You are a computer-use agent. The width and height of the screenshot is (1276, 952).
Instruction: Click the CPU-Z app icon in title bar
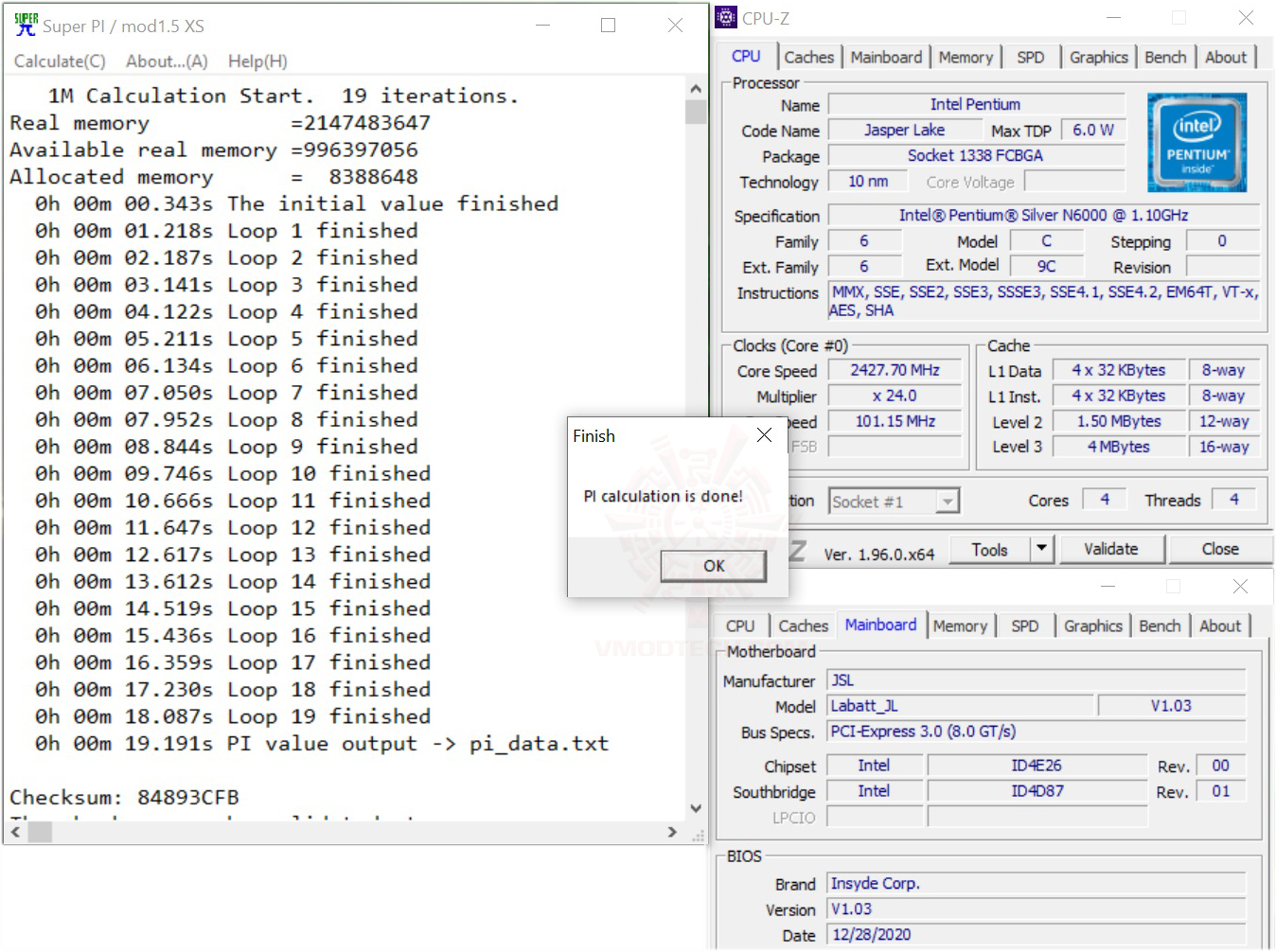[726, 17]
